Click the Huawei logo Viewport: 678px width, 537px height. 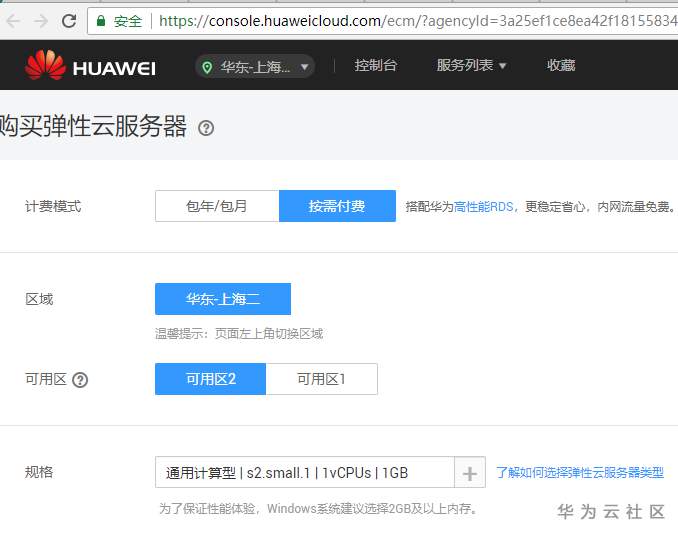click(90, 65)
